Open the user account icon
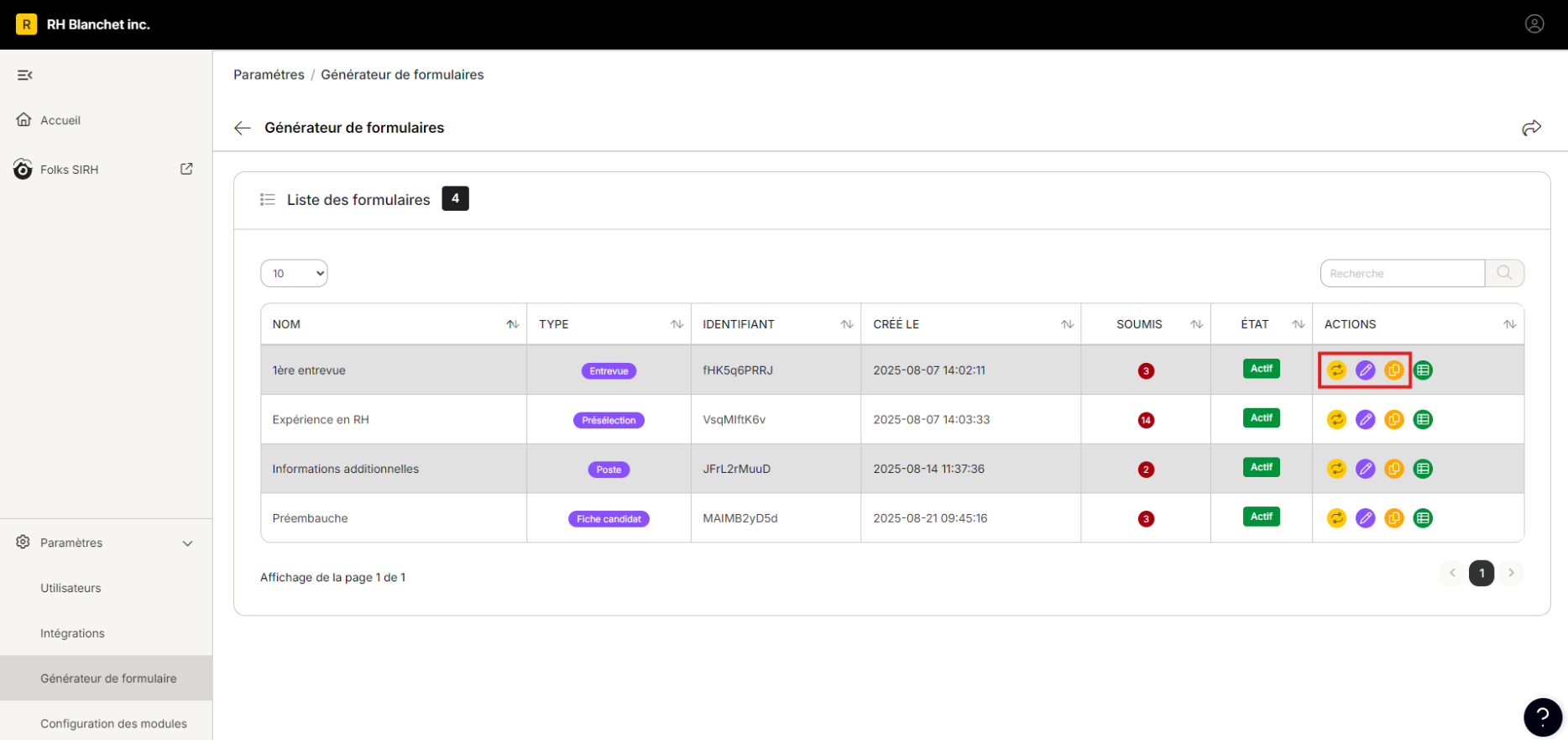 click(1534, 24)
